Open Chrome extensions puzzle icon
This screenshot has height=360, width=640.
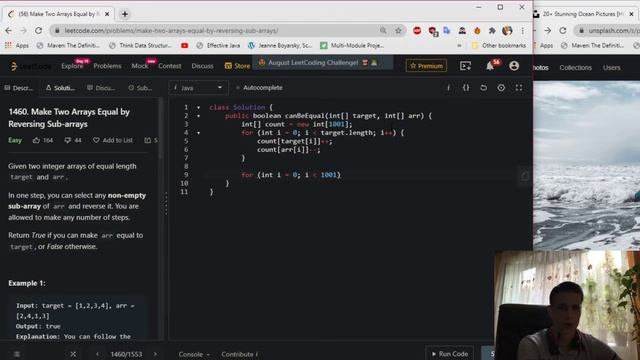(x=492, y=31)
